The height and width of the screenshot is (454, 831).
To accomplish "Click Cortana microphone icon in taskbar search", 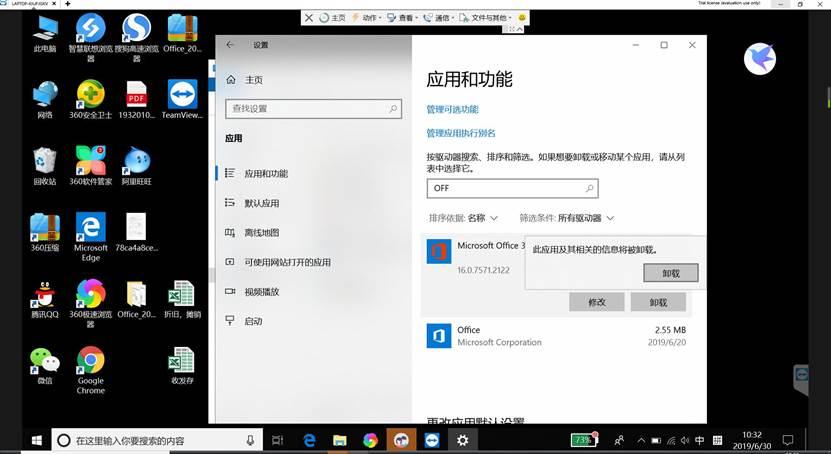I will pos(250,440).
